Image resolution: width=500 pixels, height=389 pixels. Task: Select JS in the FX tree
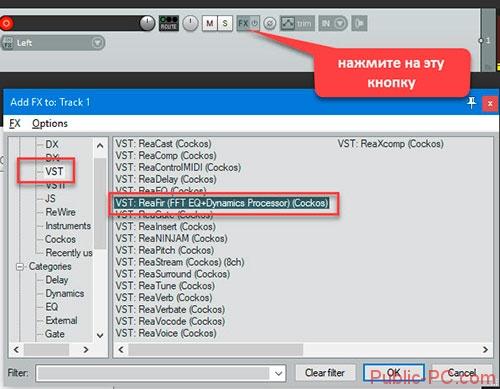click(50, 198)
